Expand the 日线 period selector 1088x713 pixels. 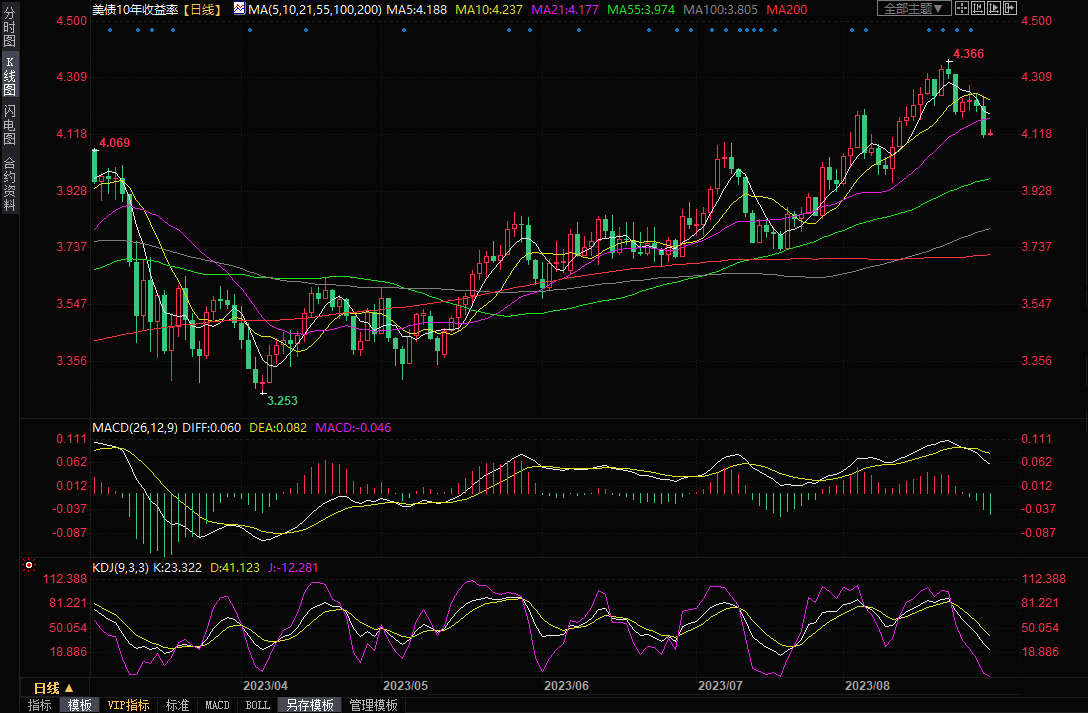pos(53,688)
